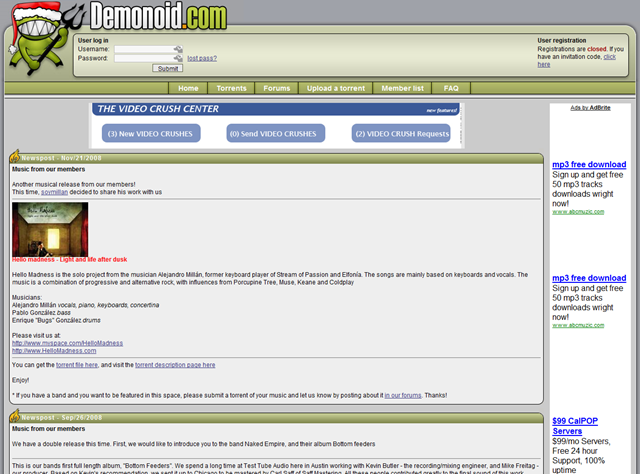Image resolution: width=640 pixels, height=474 pixels.
Task: Open the www.HelloMadness.com link
Action: (54, 351)
